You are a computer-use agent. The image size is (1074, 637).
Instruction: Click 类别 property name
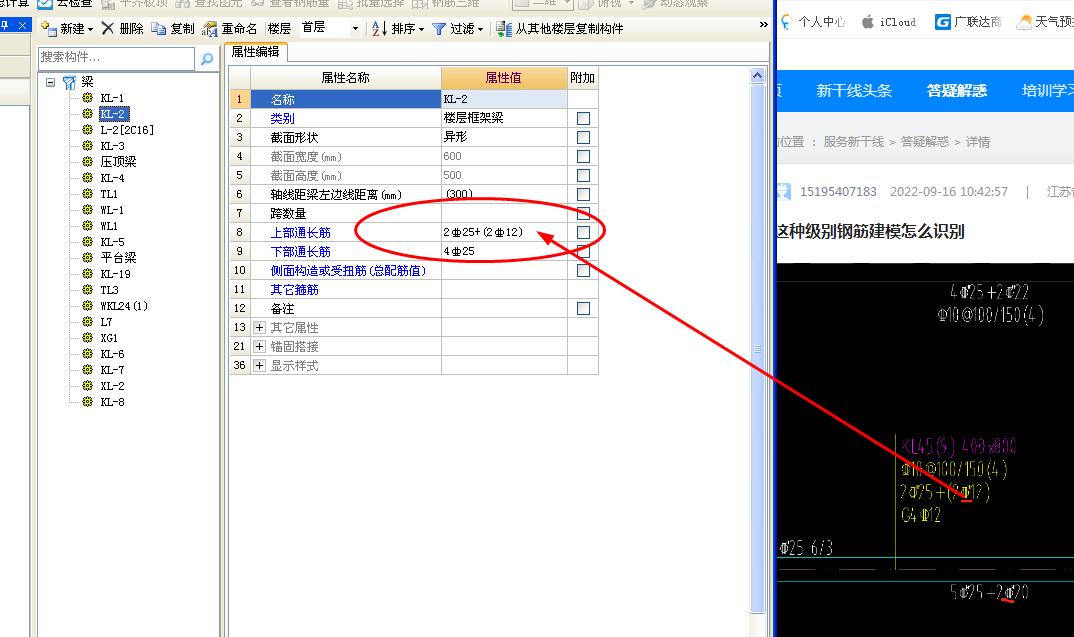[x=282, y=118]
